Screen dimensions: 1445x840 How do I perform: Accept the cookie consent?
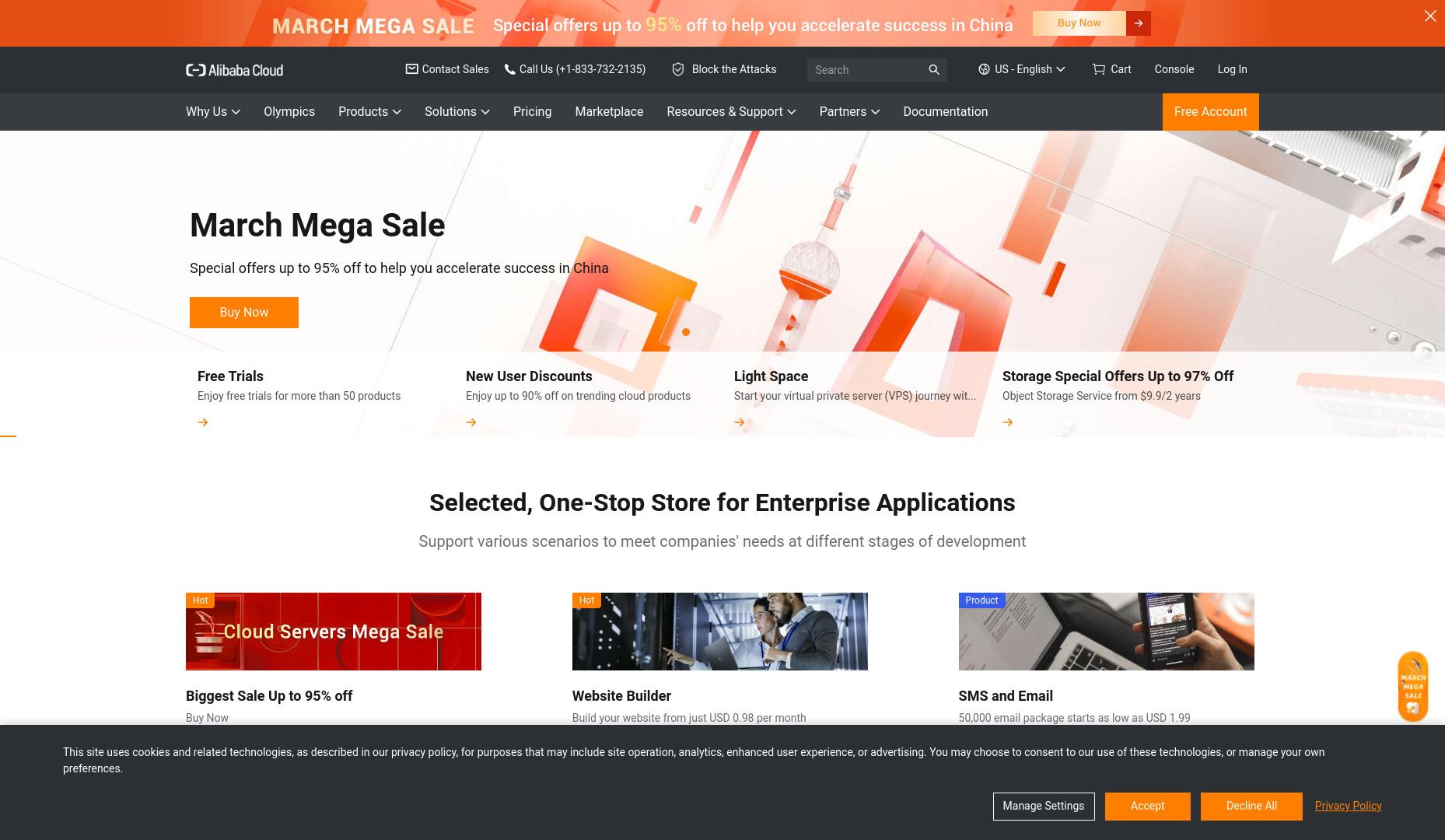[x=1147, y=807]
